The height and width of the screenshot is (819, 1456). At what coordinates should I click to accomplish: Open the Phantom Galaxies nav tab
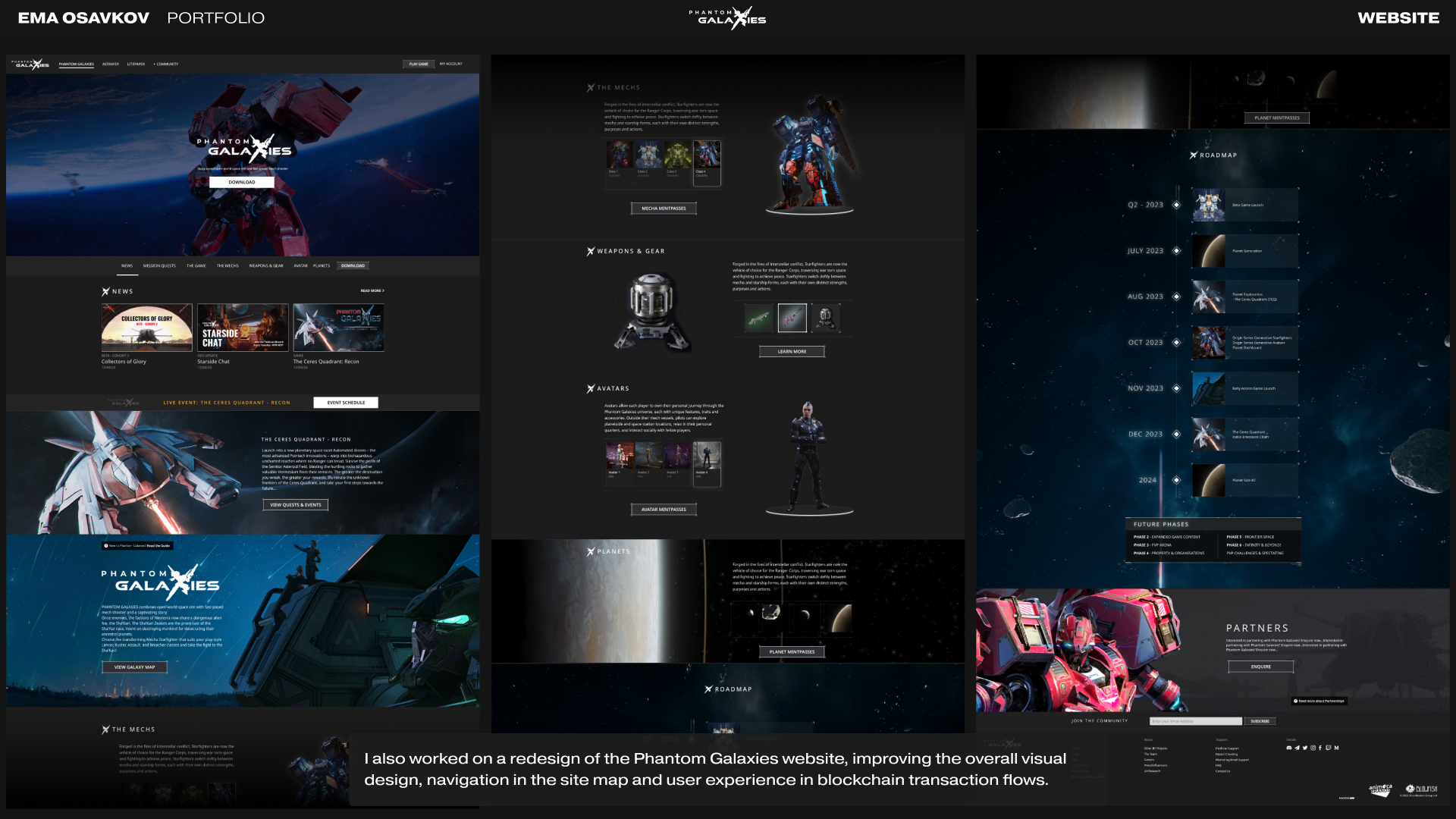[x=77, y=64]
